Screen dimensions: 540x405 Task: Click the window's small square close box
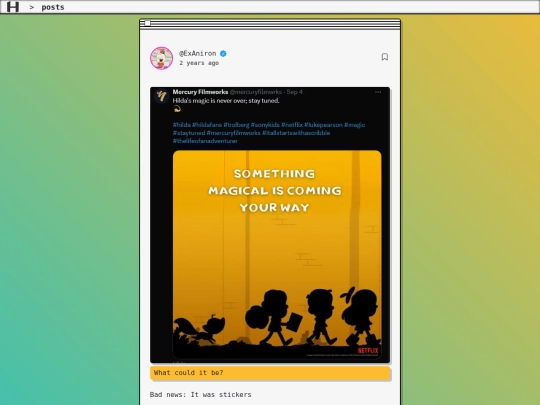tap(147, 23)
